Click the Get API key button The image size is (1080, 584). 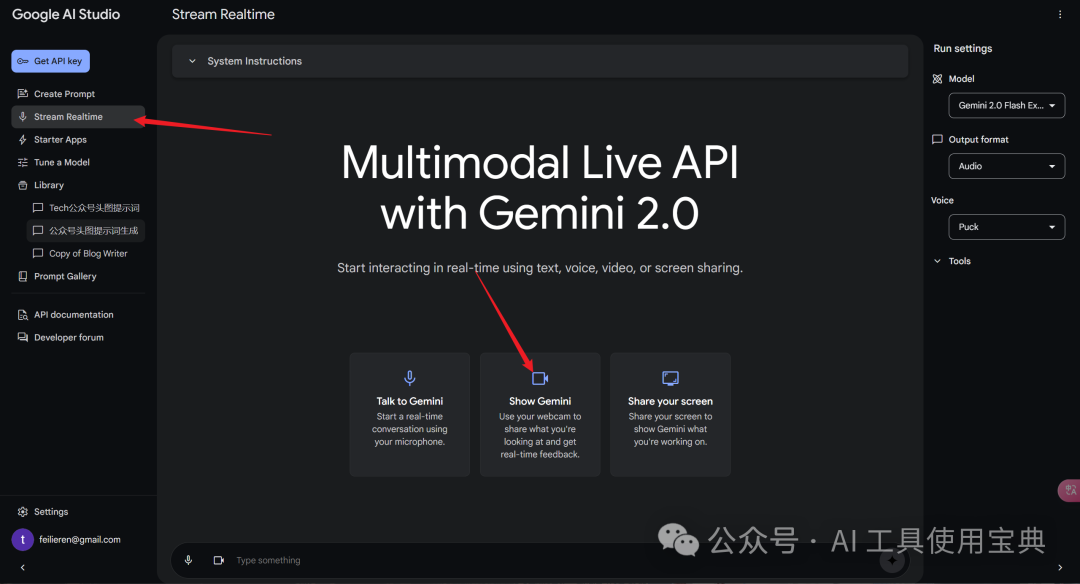pyautogui.click(x=50, y=61)
